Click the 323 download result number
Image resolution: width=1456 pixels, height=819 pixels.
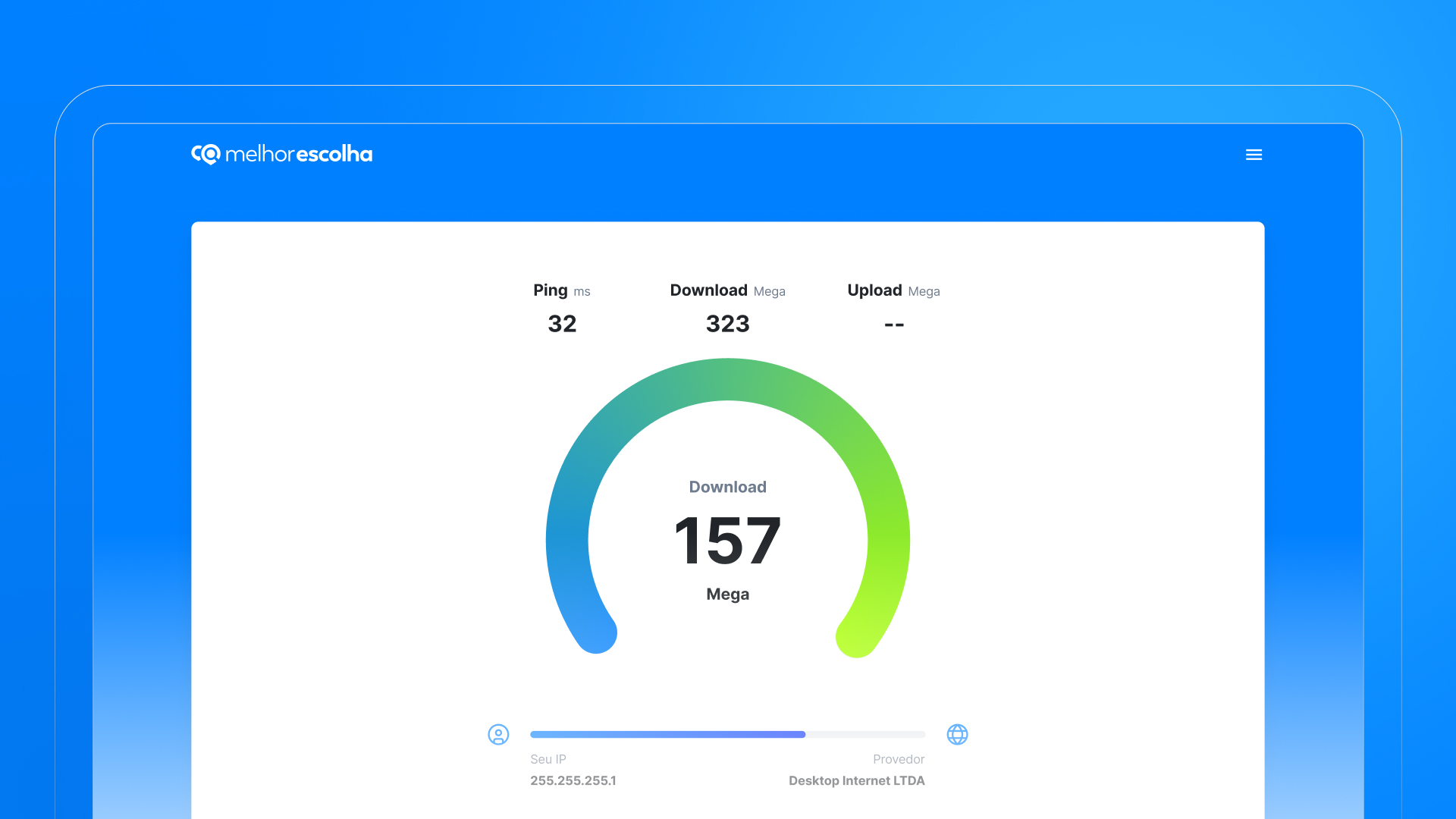tap(727, 324)
